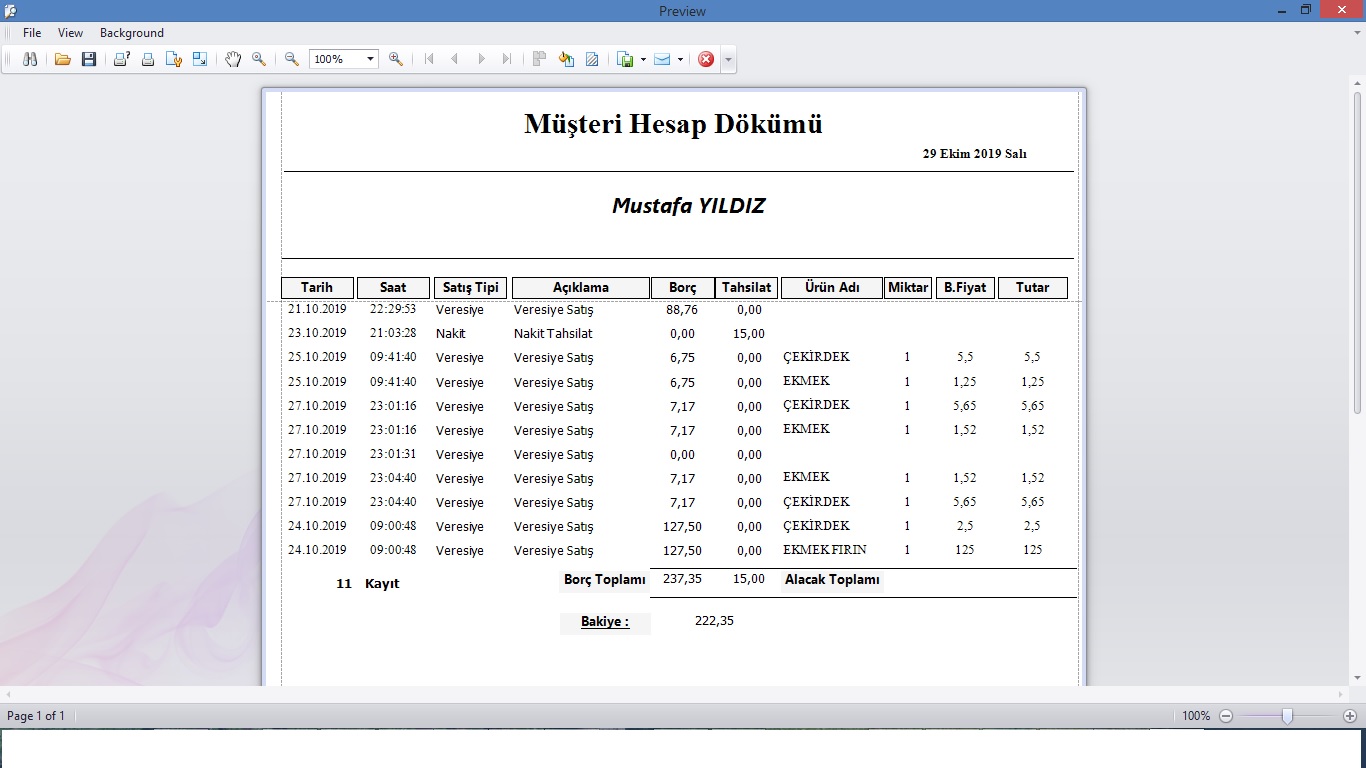
Task: Click the Open document folder icon
Action: tap(62, 59)
